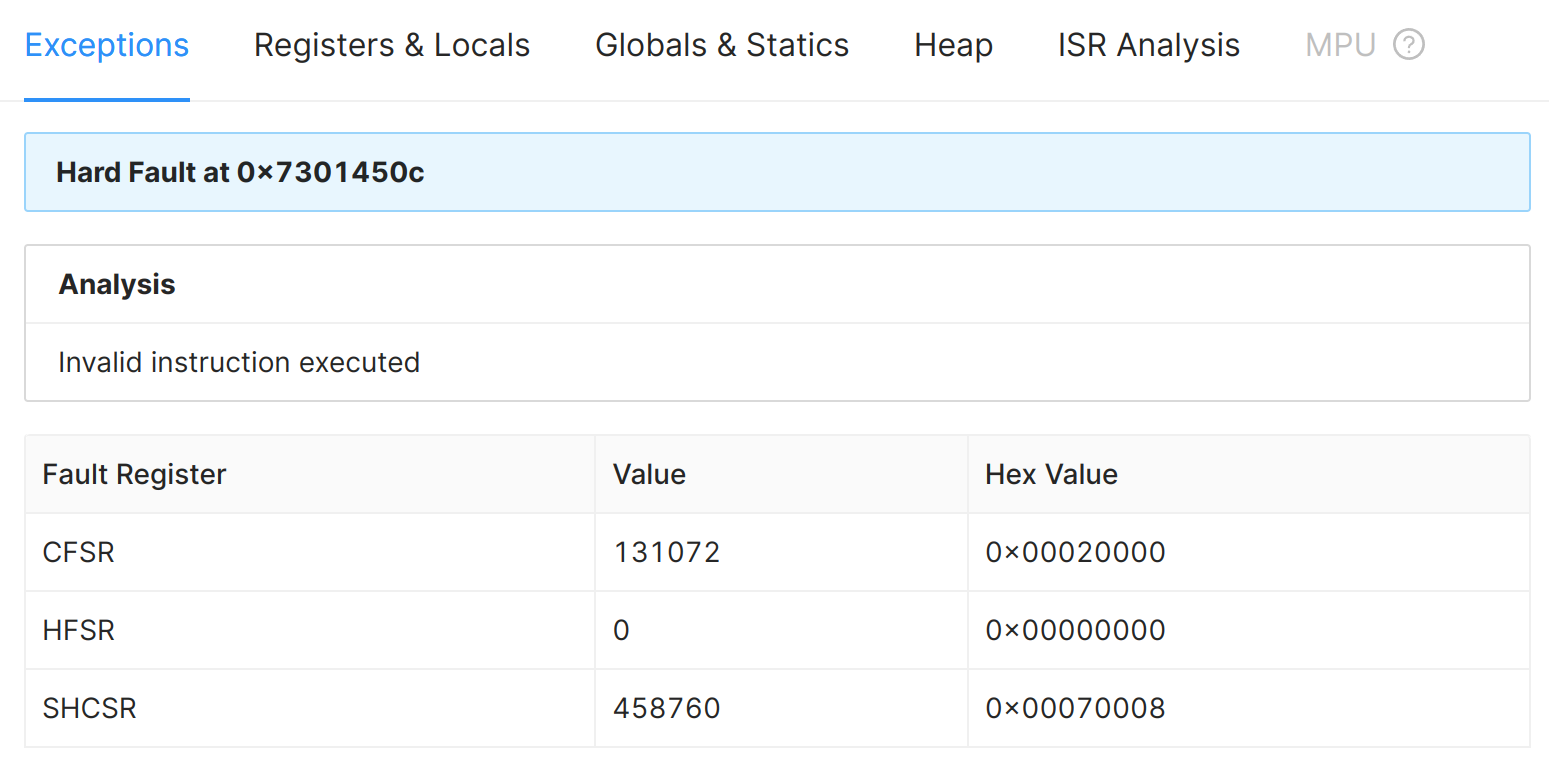This screenshot has height=773, width=1549.
Task: Click the Invalid instruction executed message
Action: pos(239,362)
